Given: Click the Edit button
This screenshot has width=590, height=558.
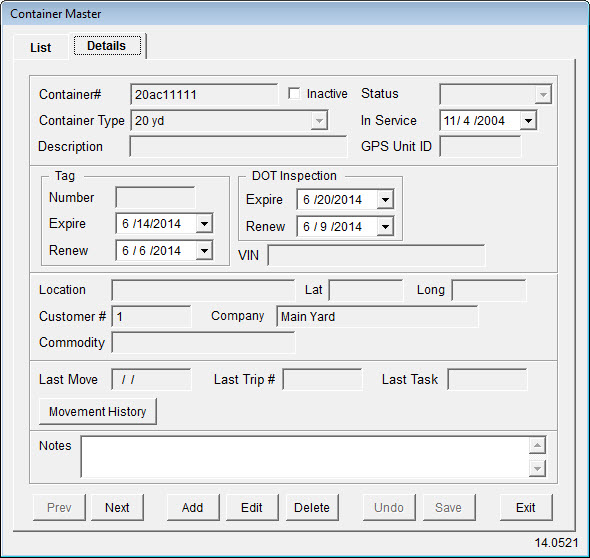Looking at the screenshot, I should tap(252, 508).
